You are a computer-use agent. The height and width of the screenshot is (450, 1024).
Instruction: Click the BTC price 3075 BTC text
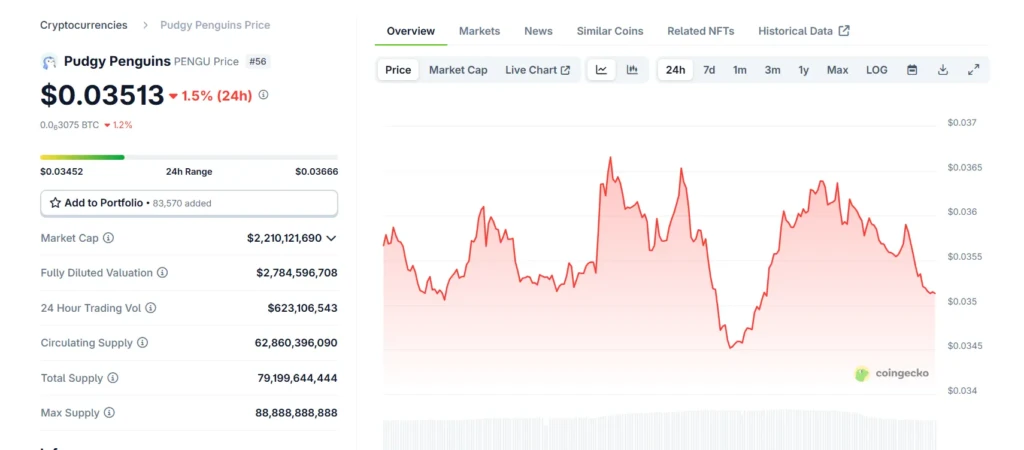[x=69, y=125]
